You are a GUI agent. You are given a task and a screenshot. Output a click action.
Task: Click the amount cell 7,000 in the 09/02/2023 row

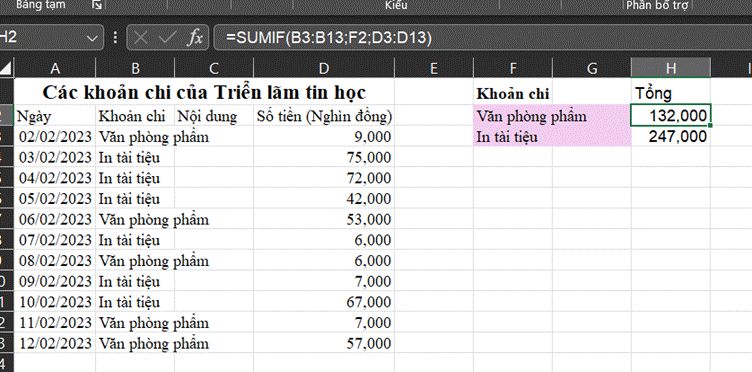[x=324, y=281]
